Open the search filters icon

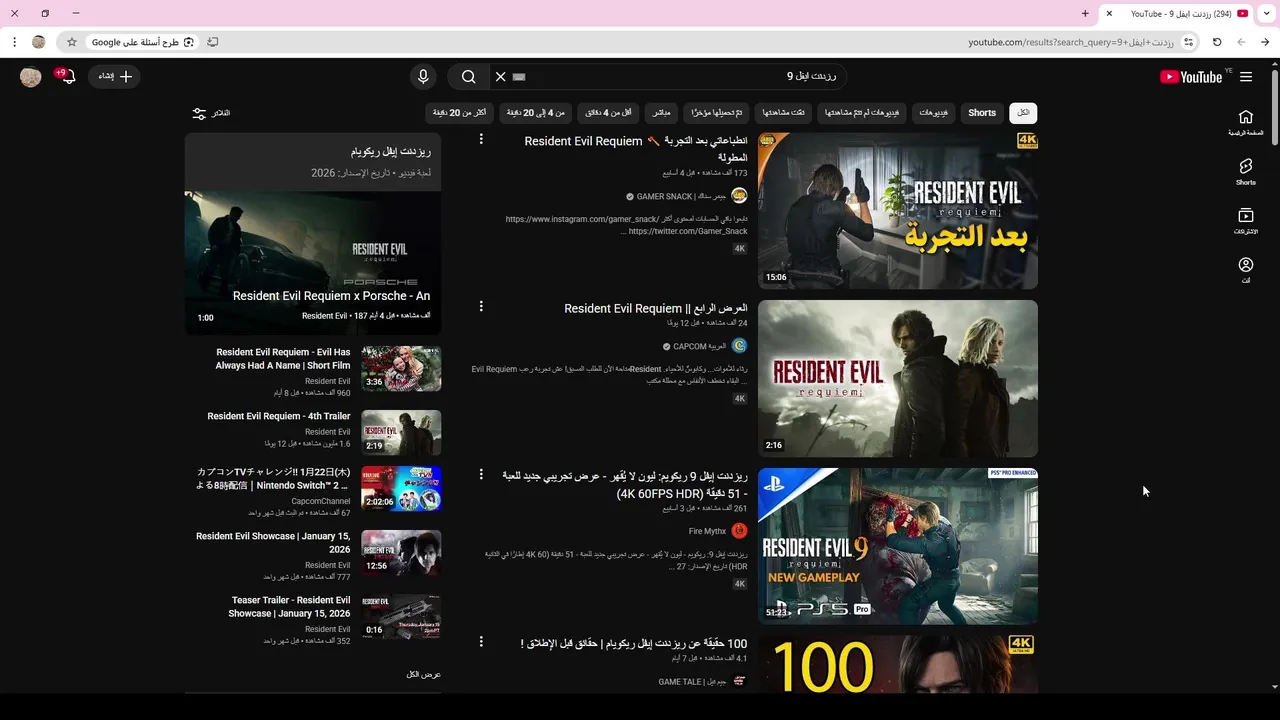coord(199,113)
